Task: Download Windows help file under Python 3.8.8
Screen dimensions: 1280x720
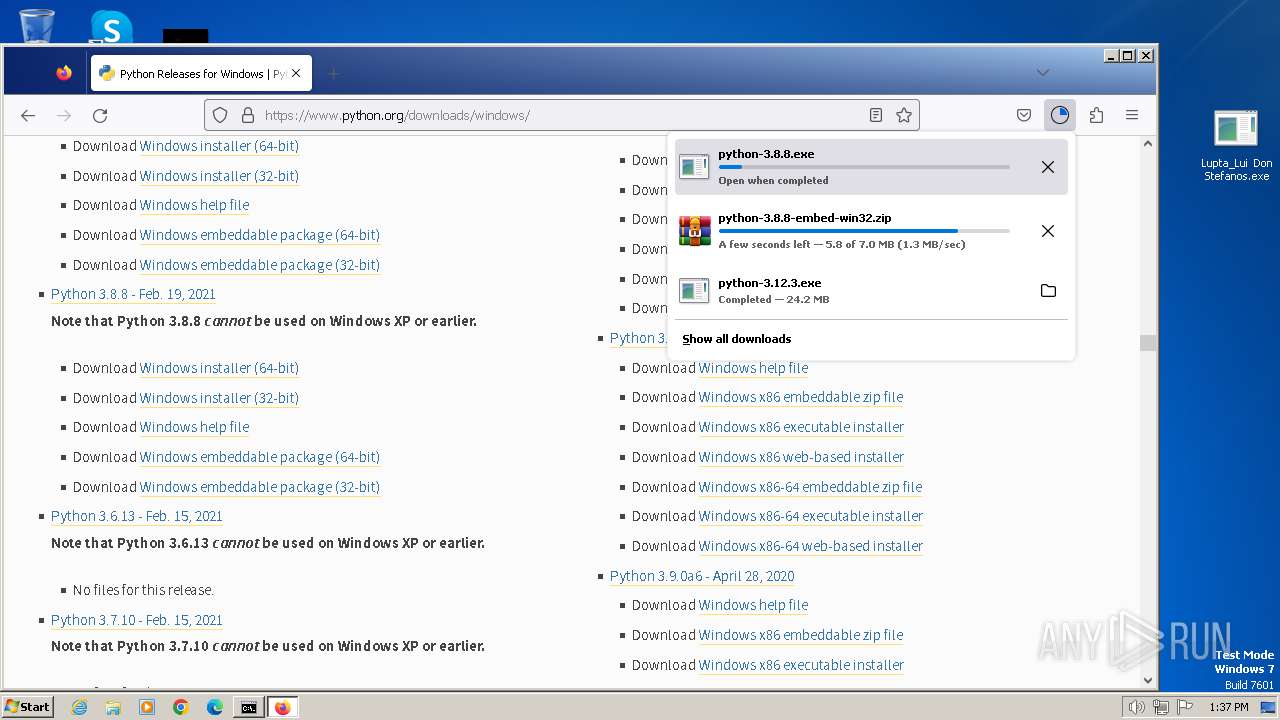Action: point(194,427)
